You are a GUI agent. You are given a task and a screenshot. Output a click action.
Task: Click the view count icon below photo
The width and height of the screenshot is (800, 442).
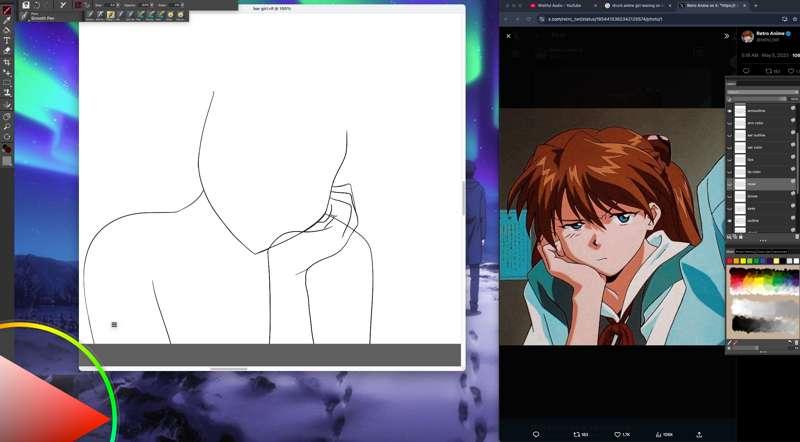tap(658, 434)
